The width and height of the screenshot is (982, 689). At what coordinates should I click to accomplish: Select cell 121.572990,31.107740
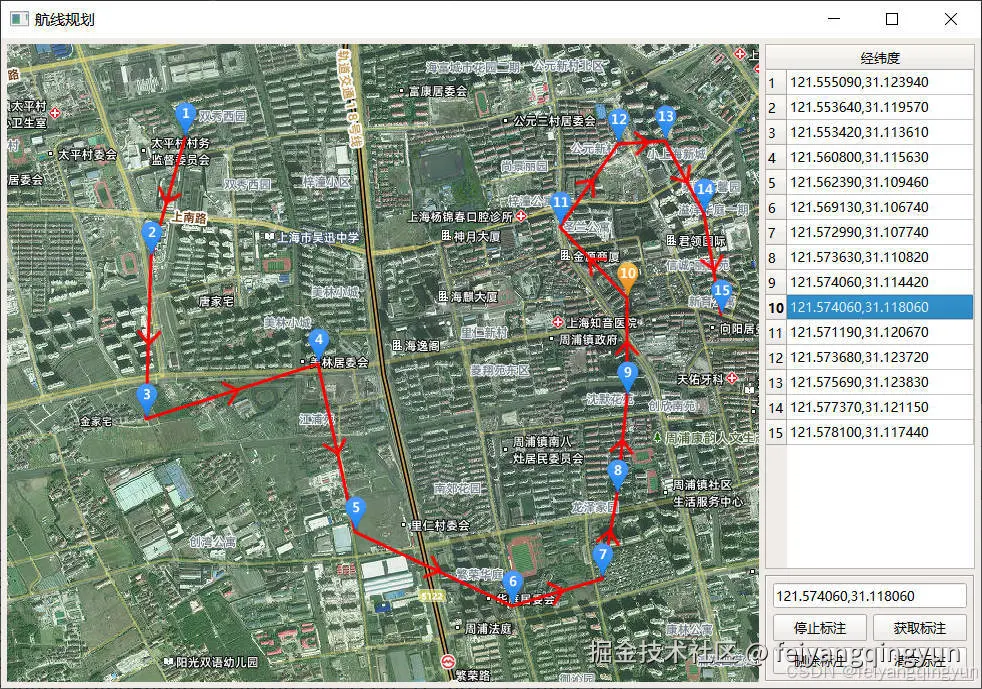(880, 232)
